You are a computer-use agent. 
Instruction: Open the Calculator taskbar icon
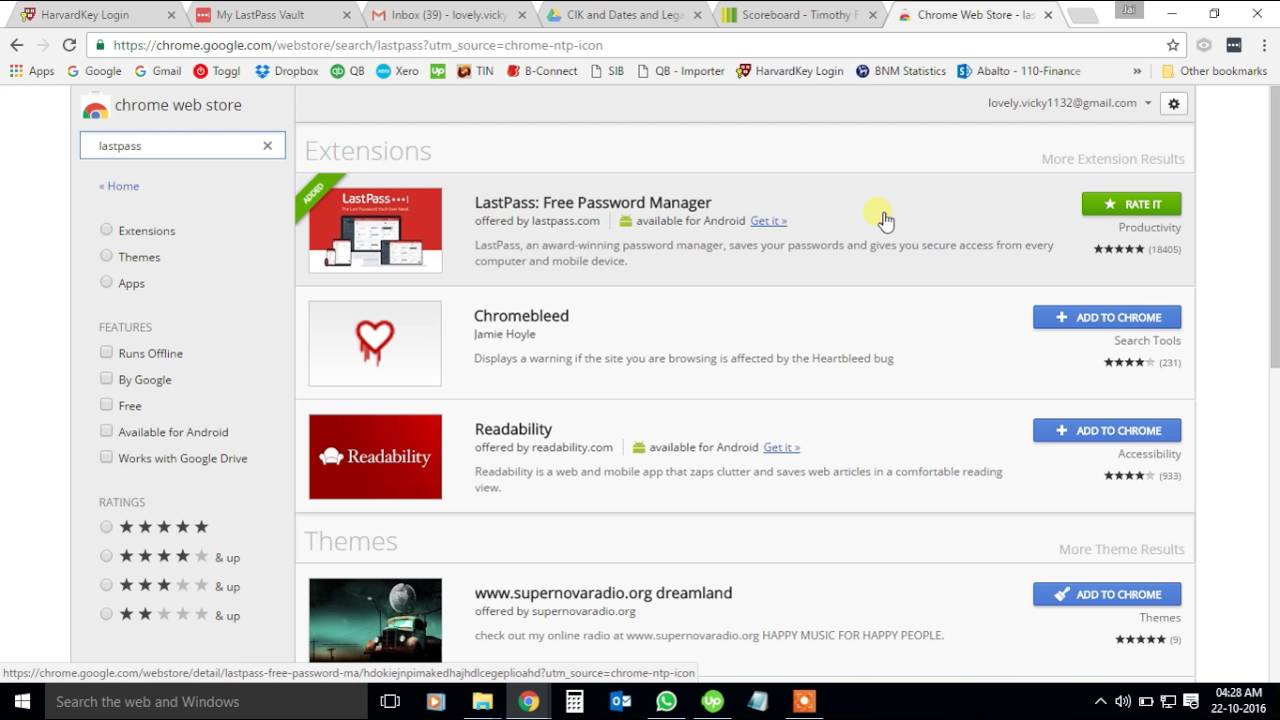(x=574, y=701)
